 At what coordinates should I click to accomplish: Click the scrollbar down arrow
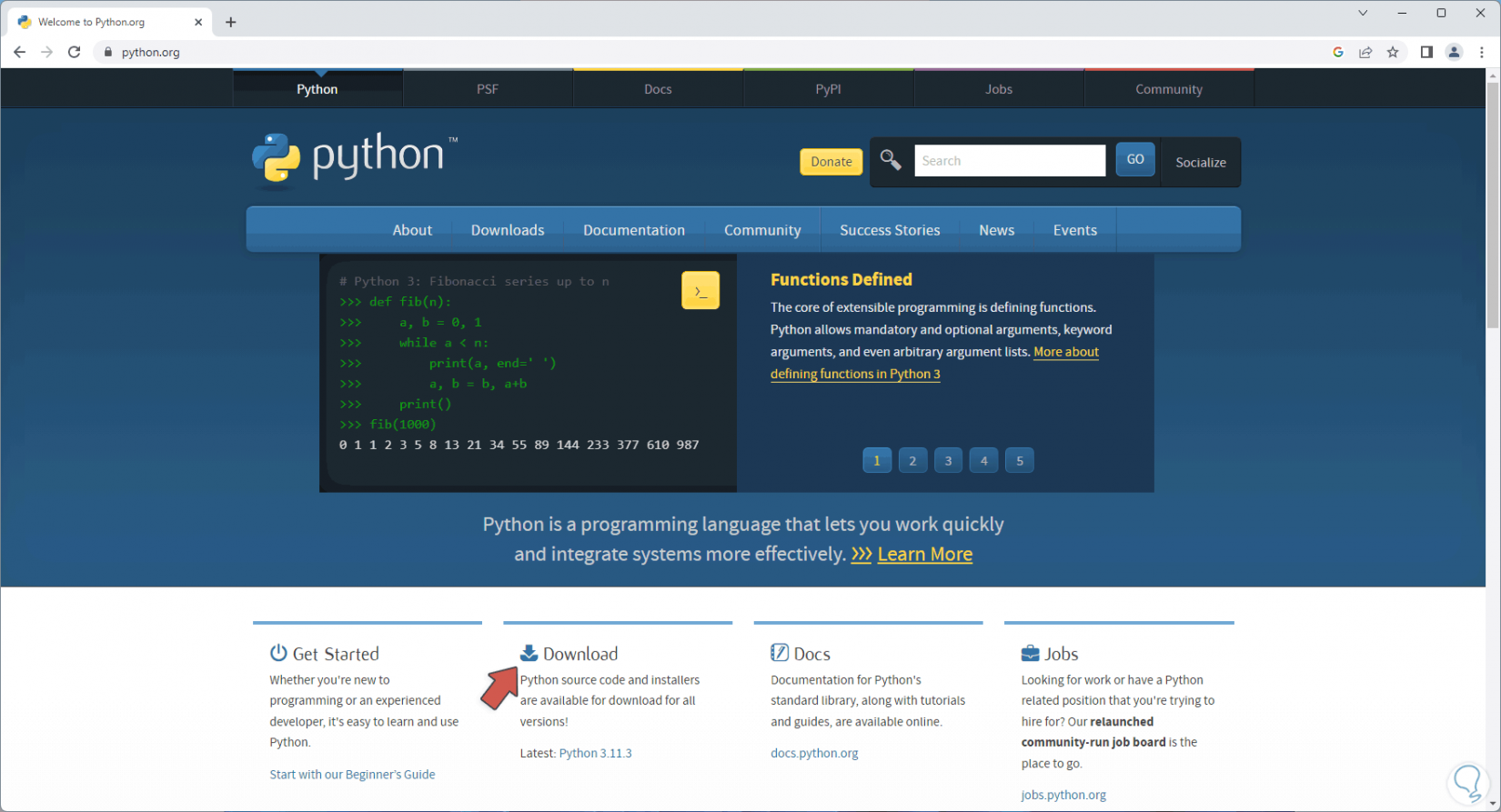click(x=1493, y=804)
